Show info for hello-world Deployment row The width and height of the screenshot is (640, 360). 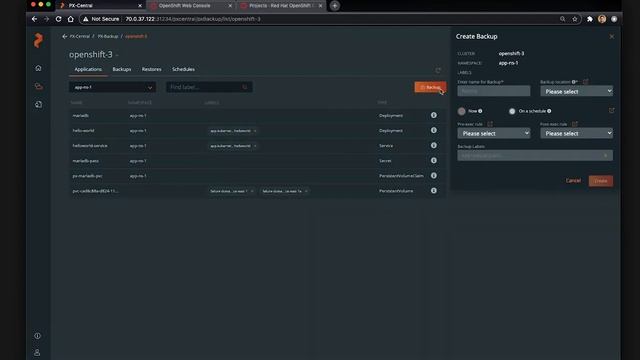[433, 130]
